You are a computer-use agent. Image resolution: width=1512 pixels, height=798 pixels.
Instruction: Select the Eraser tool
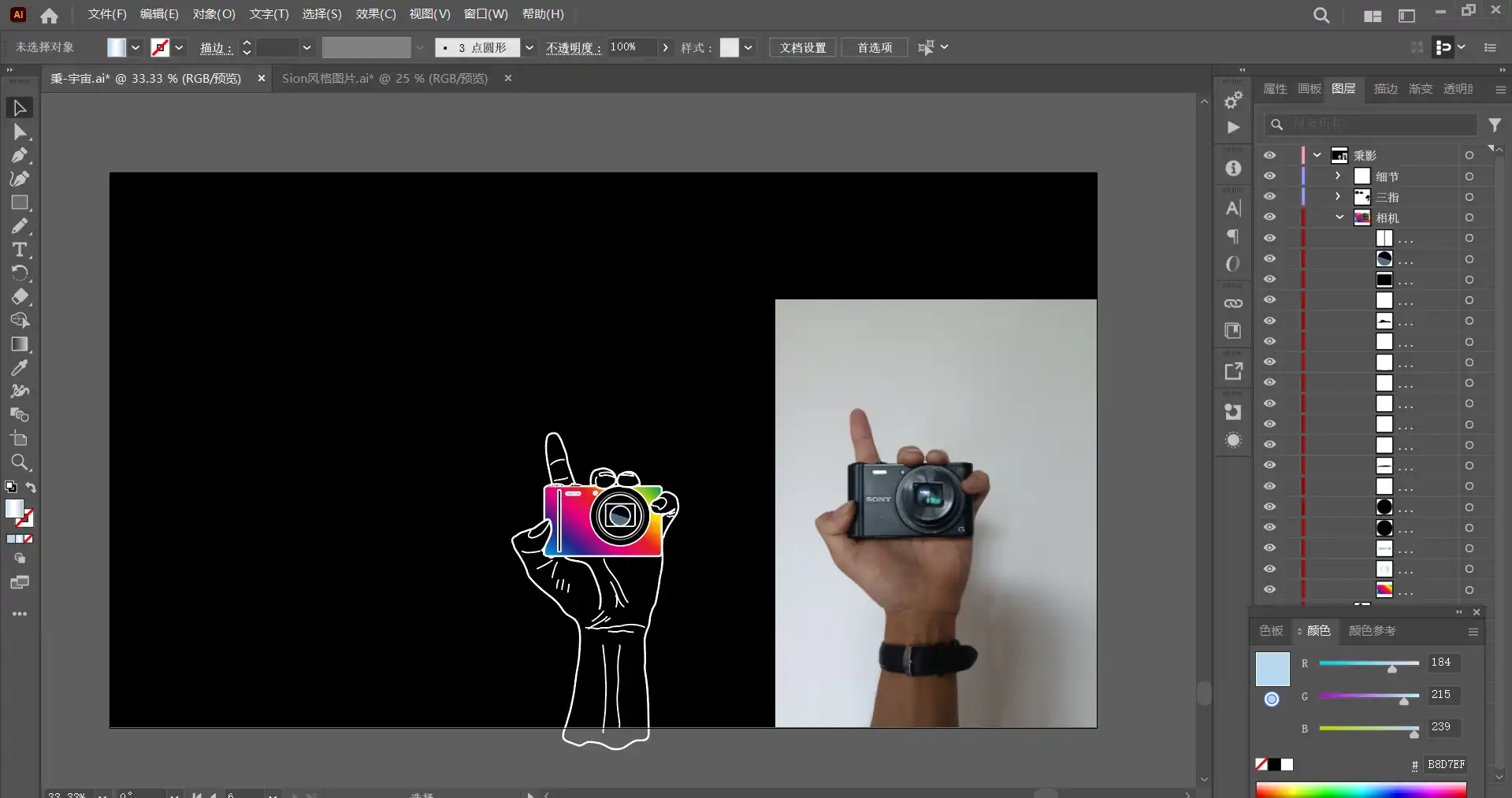(20, 297)
